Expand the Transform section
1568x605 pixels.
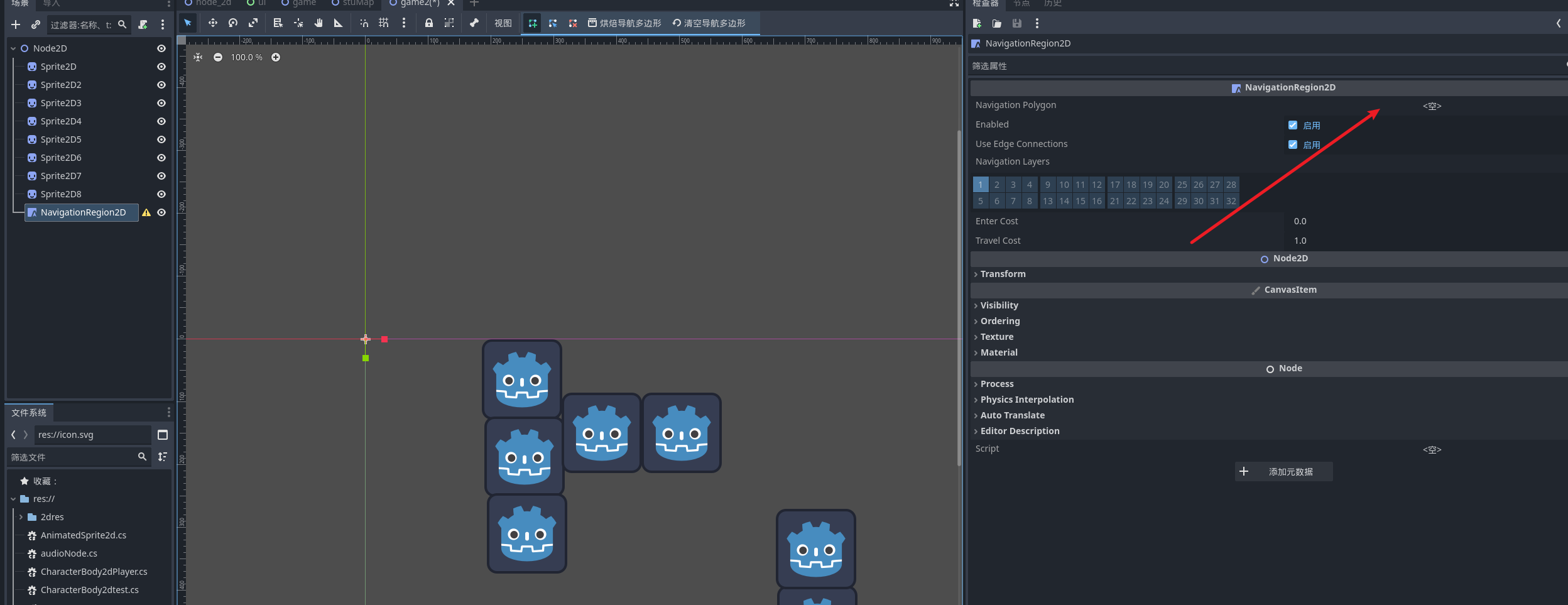[1003, 274]
